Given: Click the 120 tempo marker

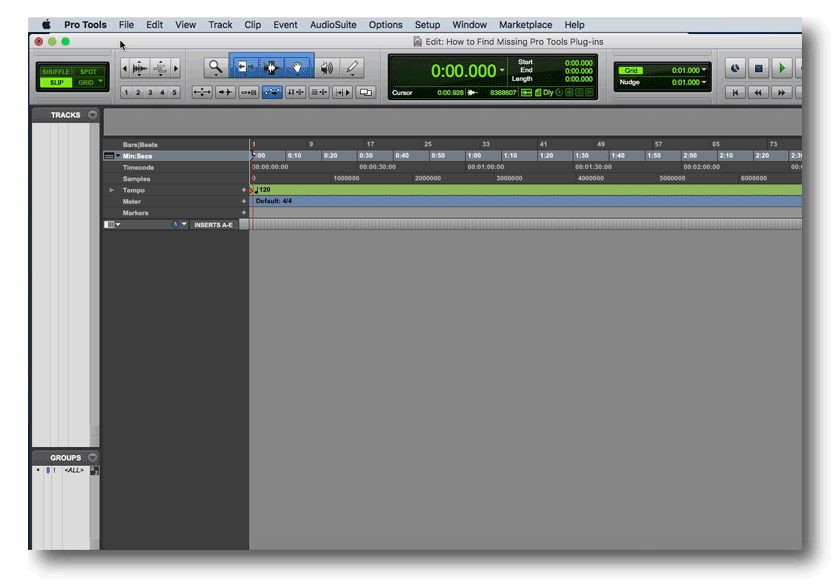Looking at the screenshot, I should pyautogui.click(x=262, y=190).
